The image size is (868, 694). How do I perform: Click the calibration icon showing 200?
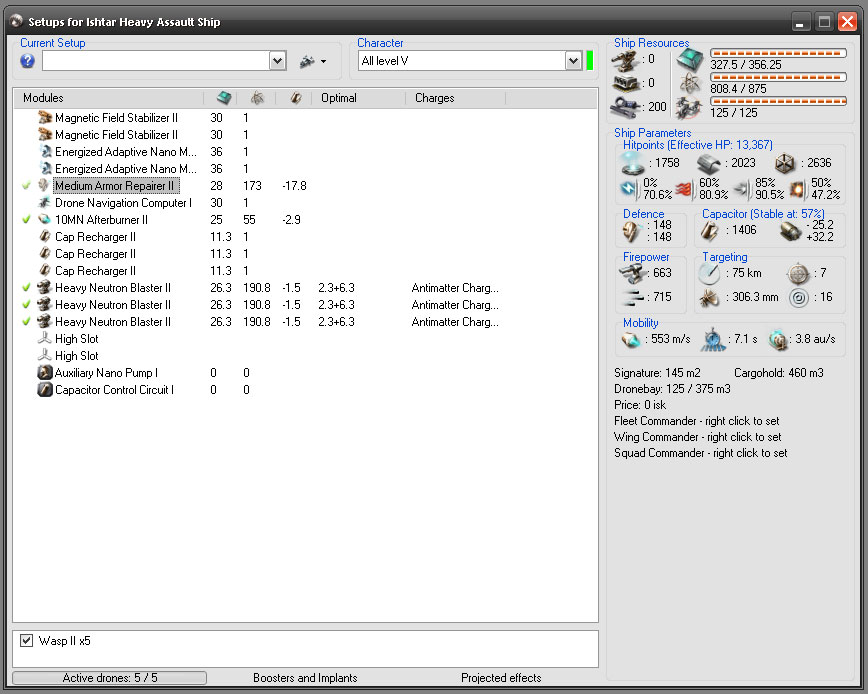coord(626,106)
